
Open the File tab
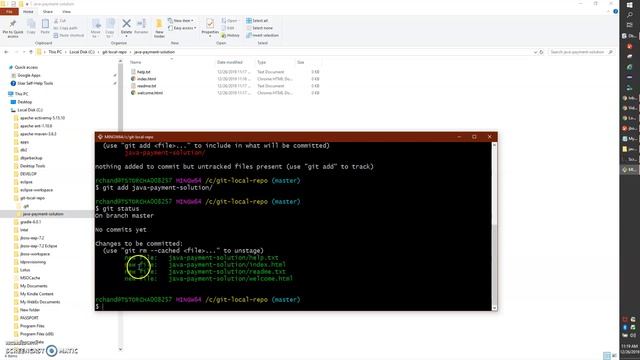[9, 11]
